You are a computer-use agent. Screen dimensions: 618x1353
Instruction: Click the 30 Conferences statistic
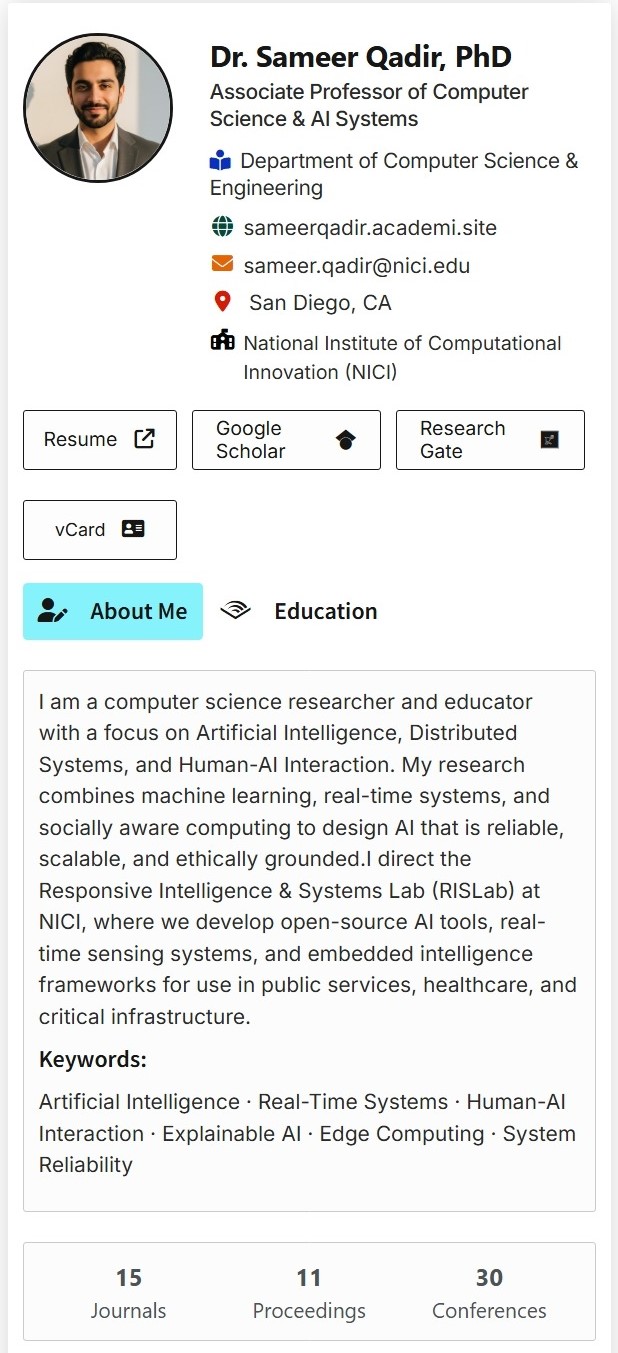(489, 1292)
